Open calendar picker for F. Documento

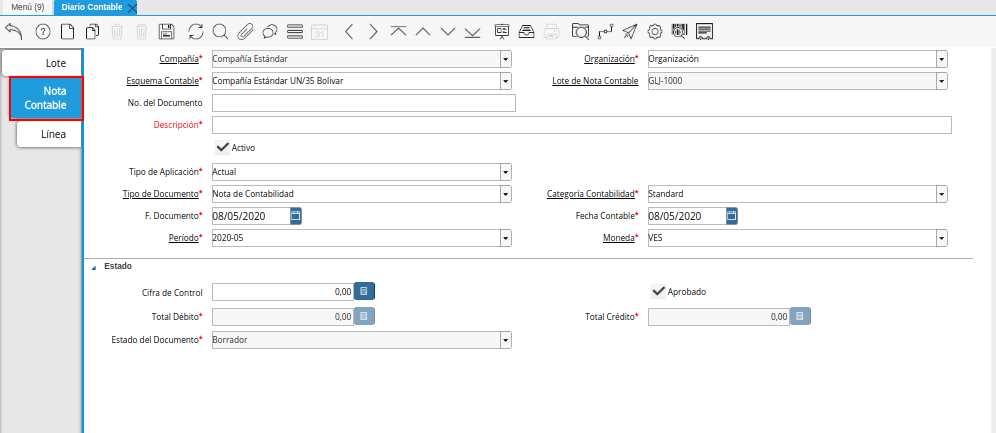pyautogui.click(x=296, y=216)
